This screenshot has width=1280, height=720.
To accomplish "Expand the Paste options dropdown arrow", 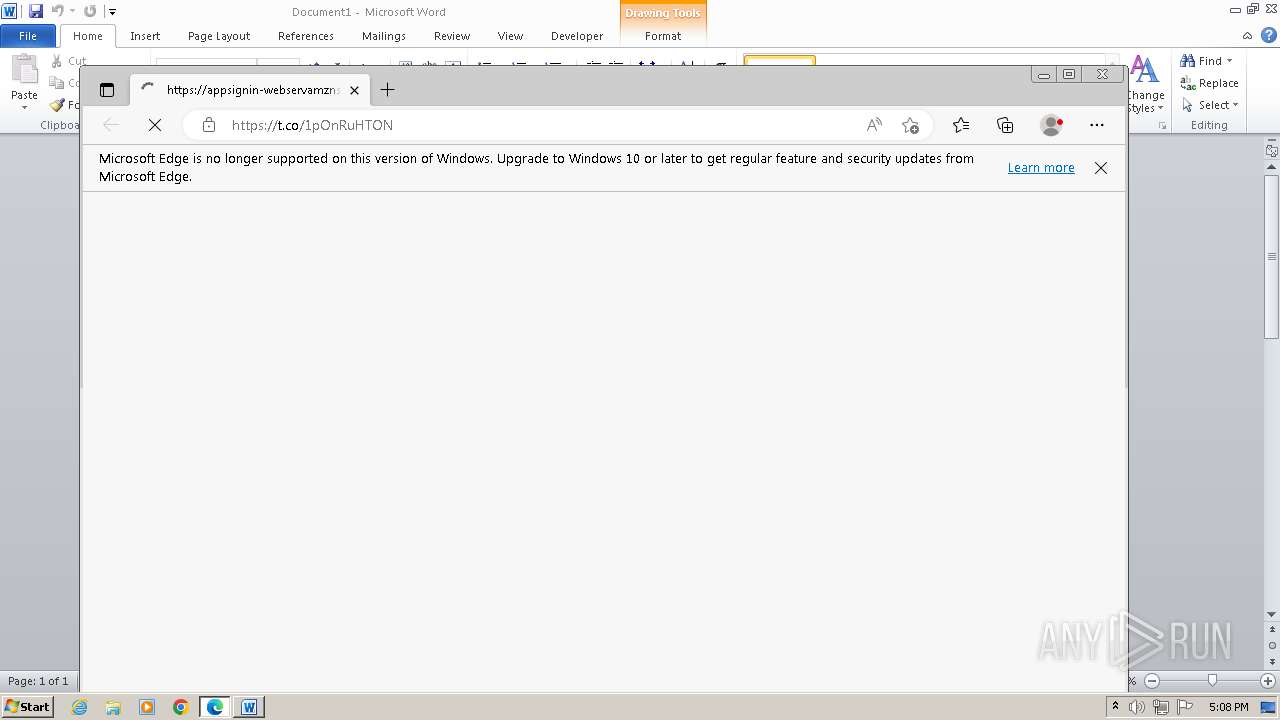I will pos(24,108).
